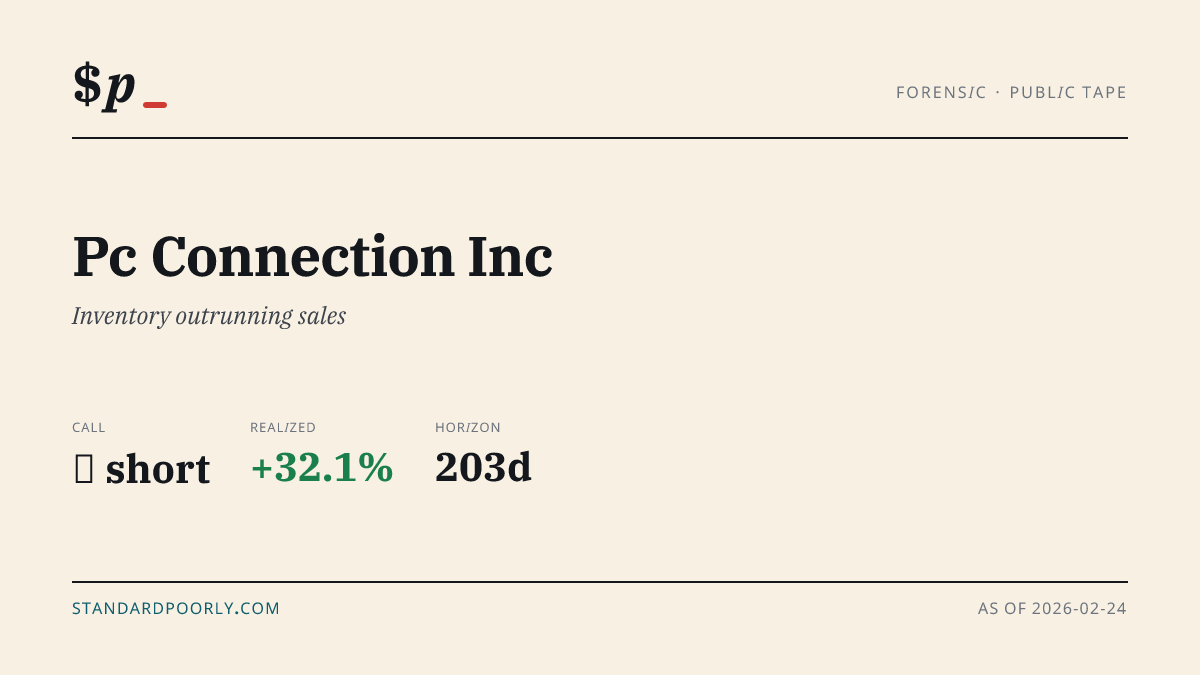Click the dot separator after FORENSIC

point(998,93)
